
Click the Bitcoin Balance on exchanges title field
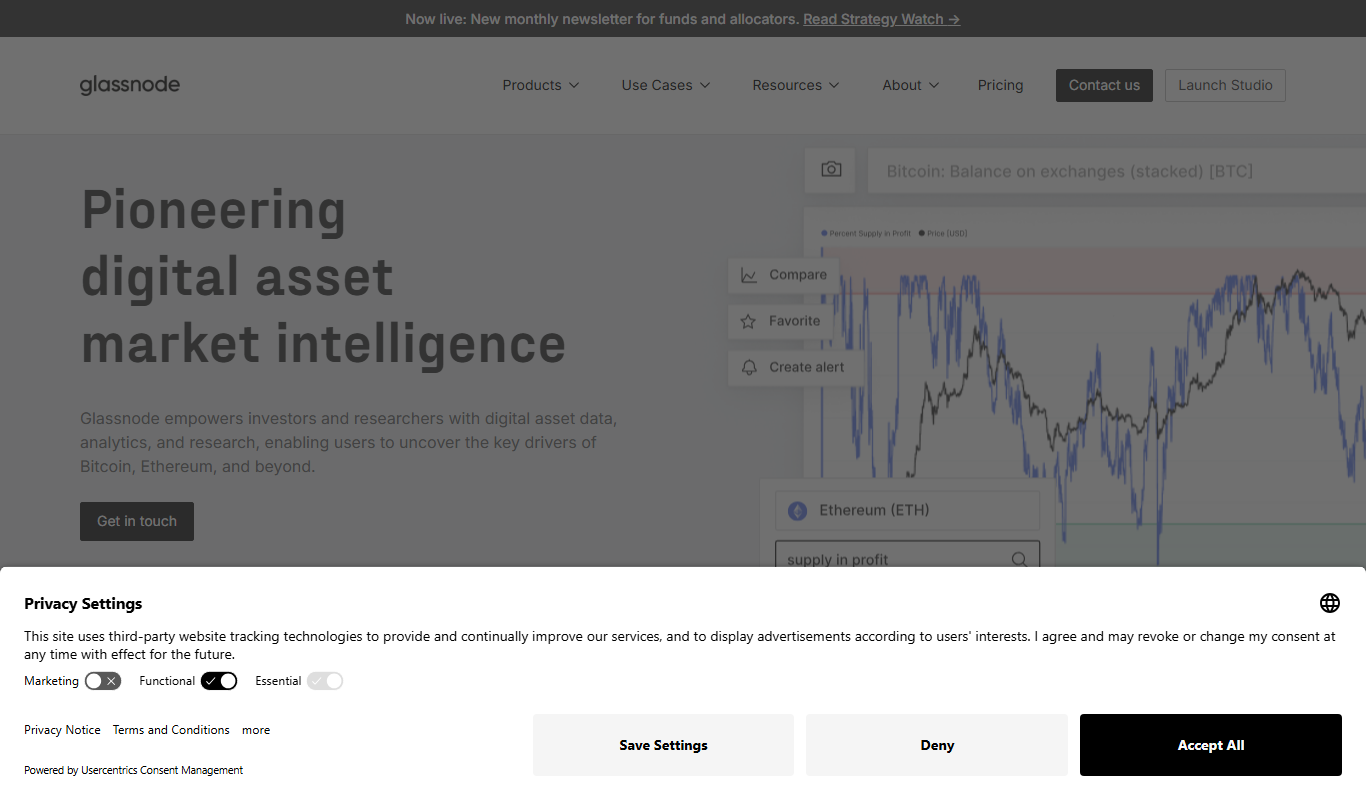click(x=1116, y=171)
